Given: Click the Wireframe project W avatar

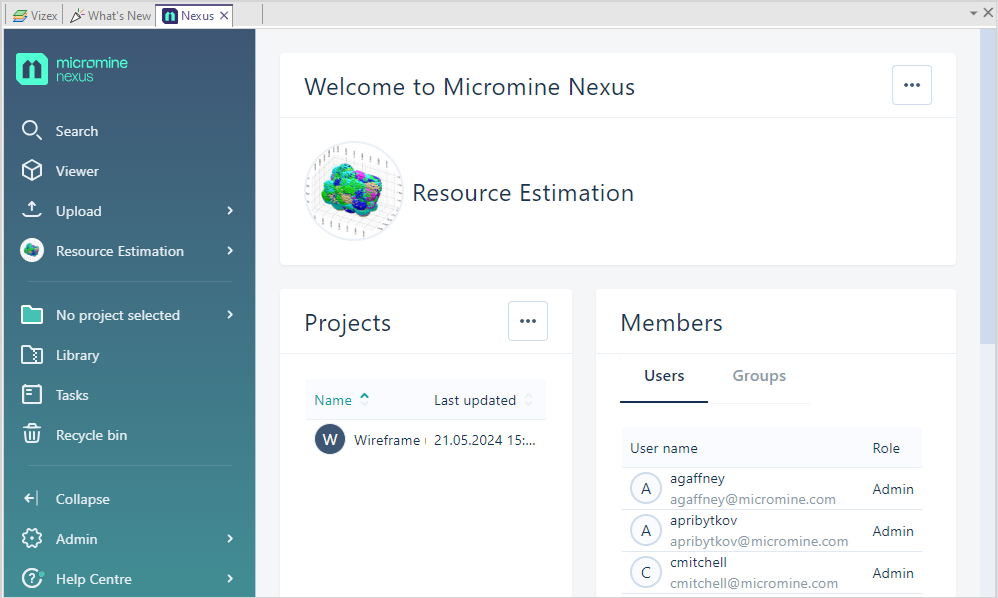Looking at the screenshot, I should pos(330,440).
